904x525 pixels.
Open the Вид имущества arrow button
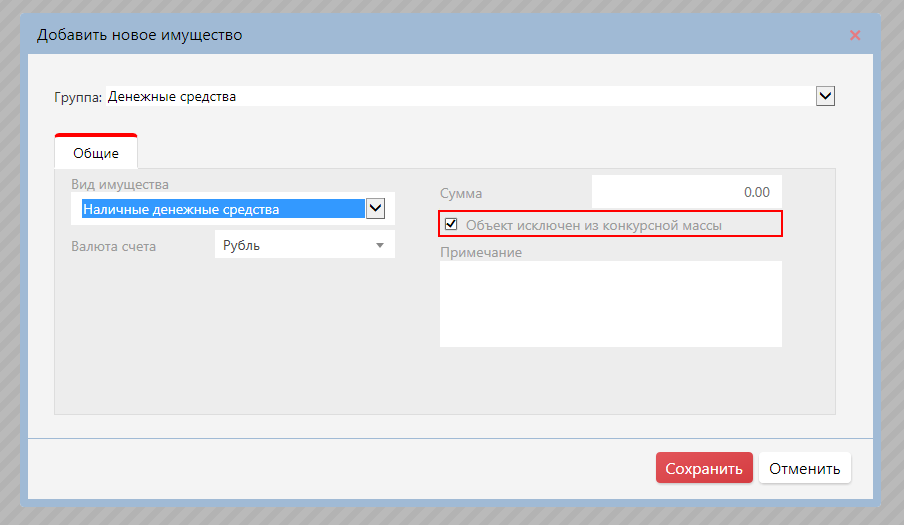tap(375, 209)
